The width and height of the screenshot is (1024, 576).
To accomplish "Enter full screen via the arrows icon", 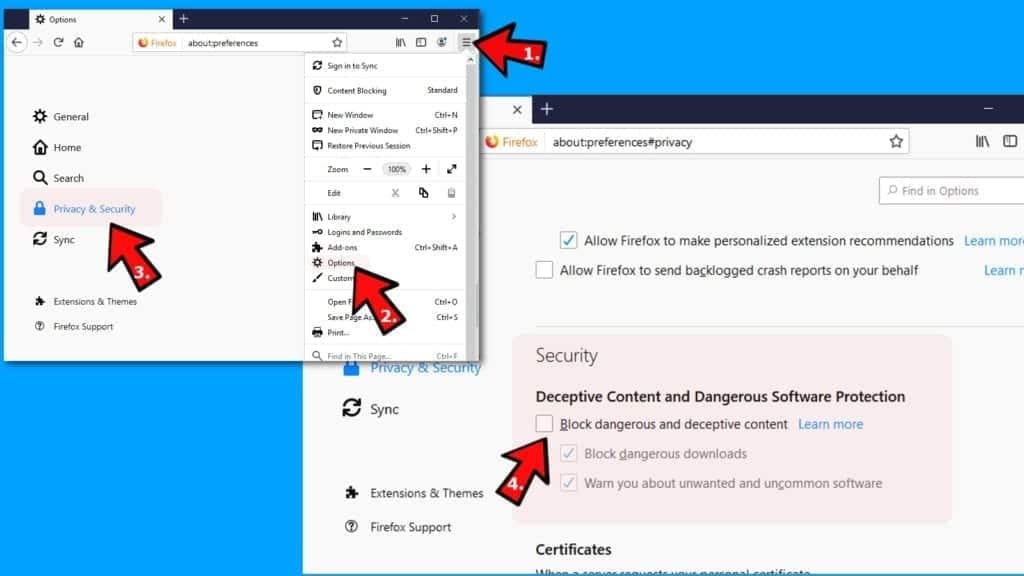I will tap(451, 169).
